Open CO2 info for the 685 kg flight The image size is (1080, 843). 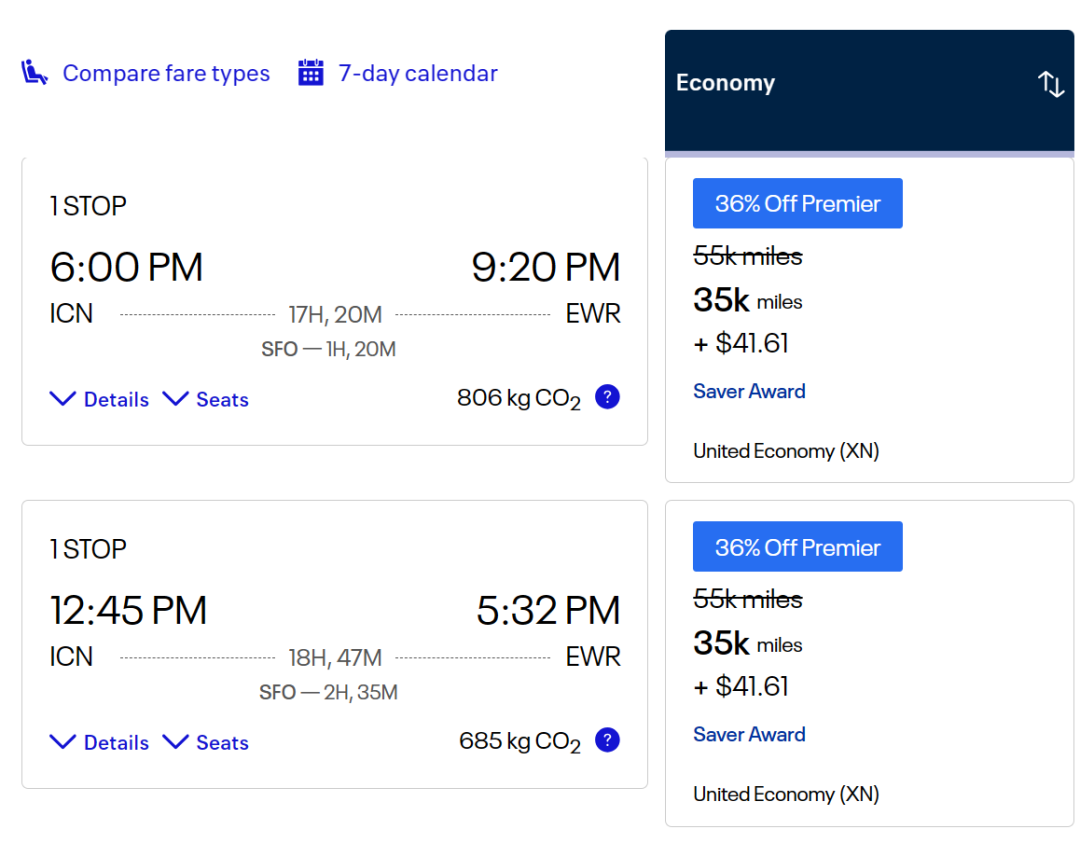(x=608, y=740)
